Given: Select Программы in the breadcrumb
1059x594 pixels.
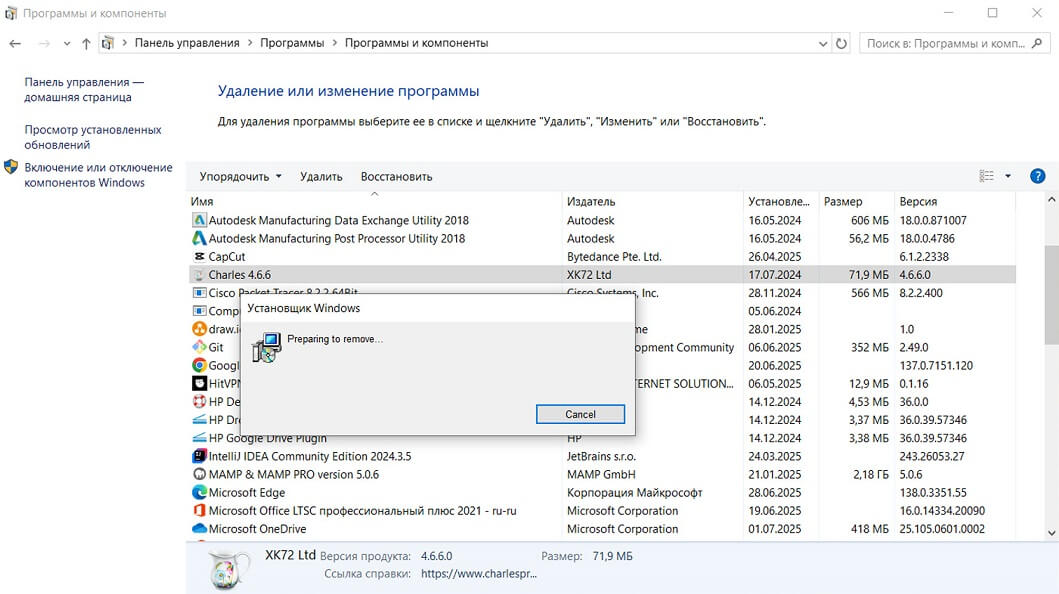Looking at the screenshot, I should pyautogui.click(x=292, y=43).
